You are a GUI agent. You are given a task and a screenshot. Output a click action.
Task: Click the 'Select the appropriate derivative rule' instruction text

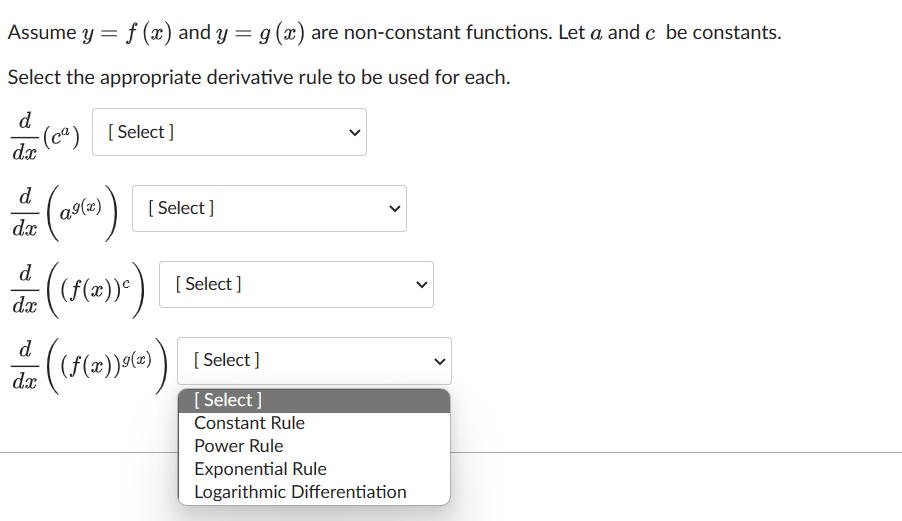[x=259, y=77]
